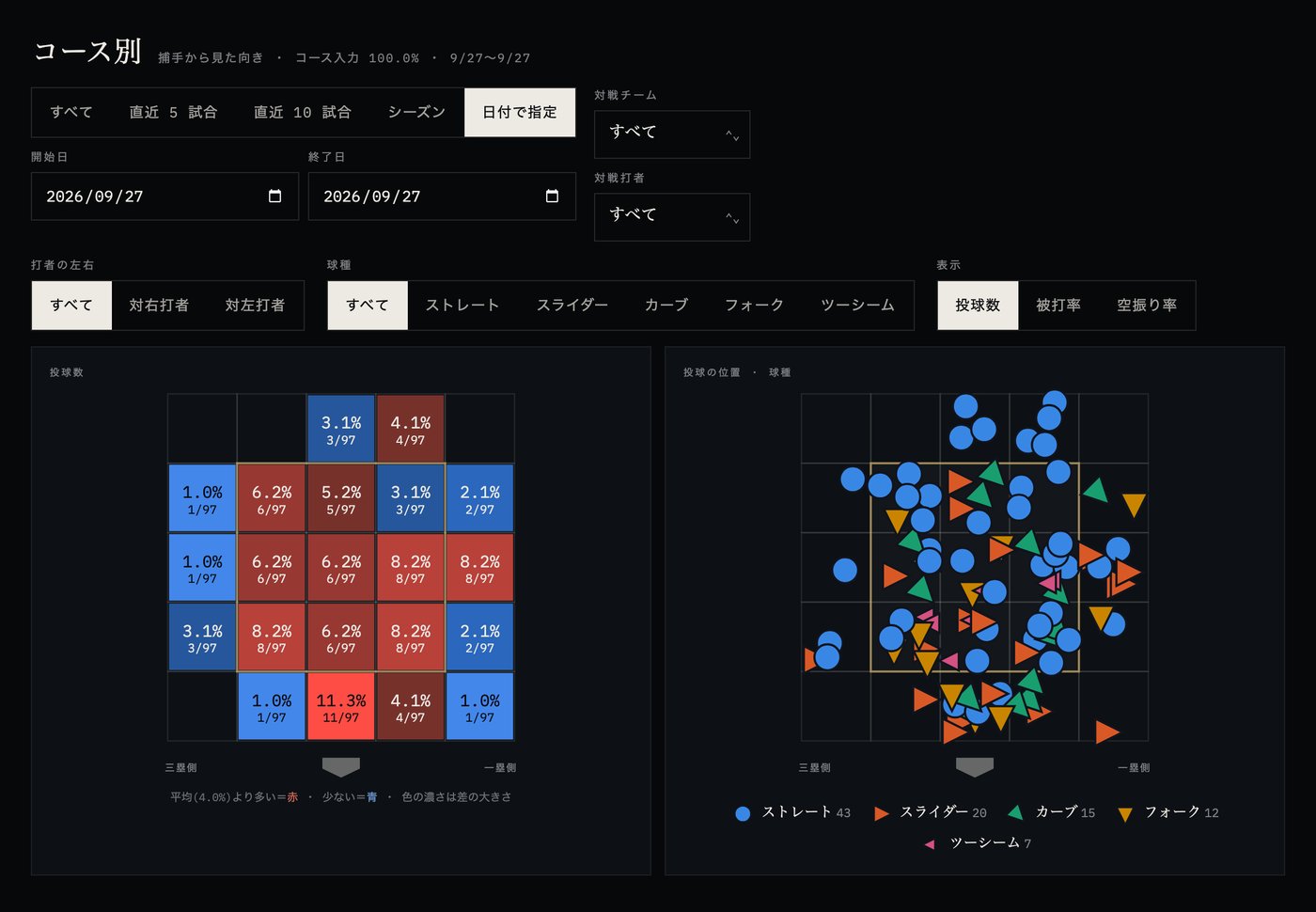Screen dimensions: 1316x912
Task: Click the ツーシーム pink triangle legend icon
Action: [930, 844]
